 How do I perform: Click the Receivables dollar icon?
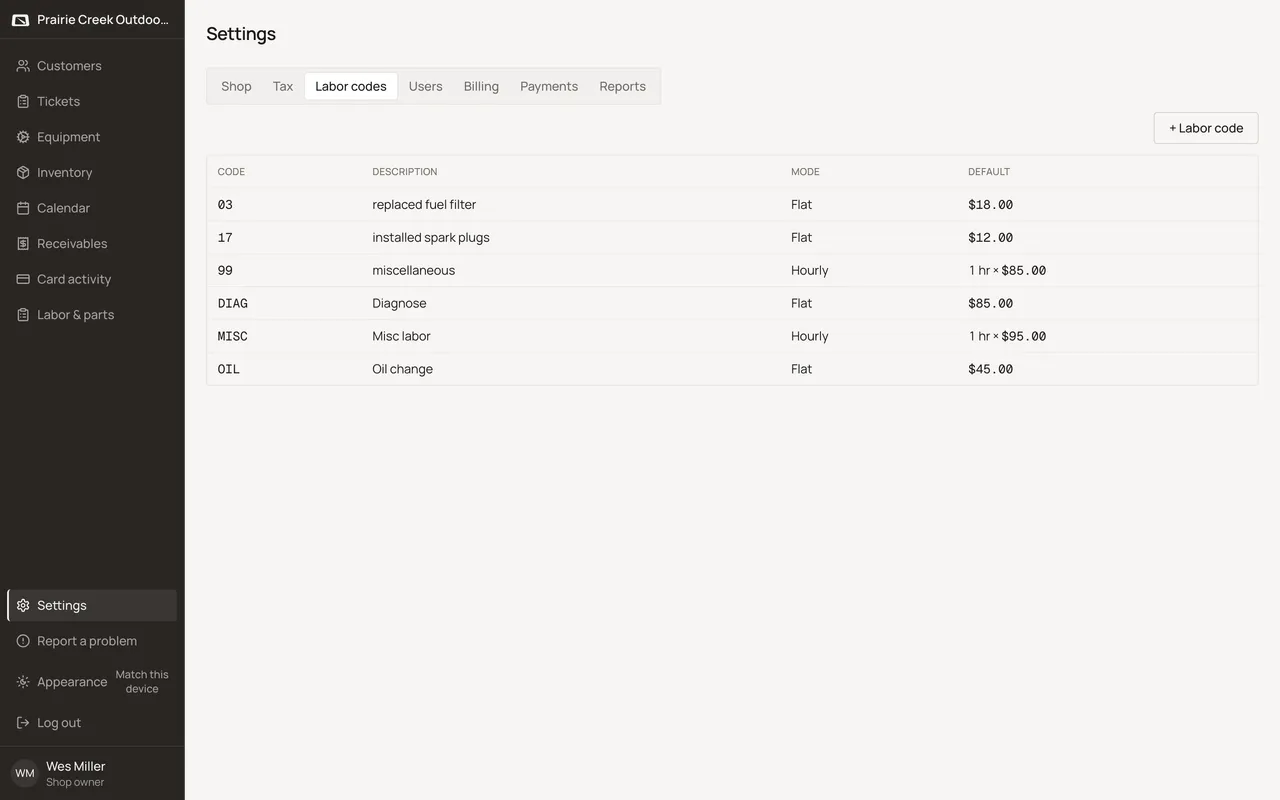coord(23,243)
